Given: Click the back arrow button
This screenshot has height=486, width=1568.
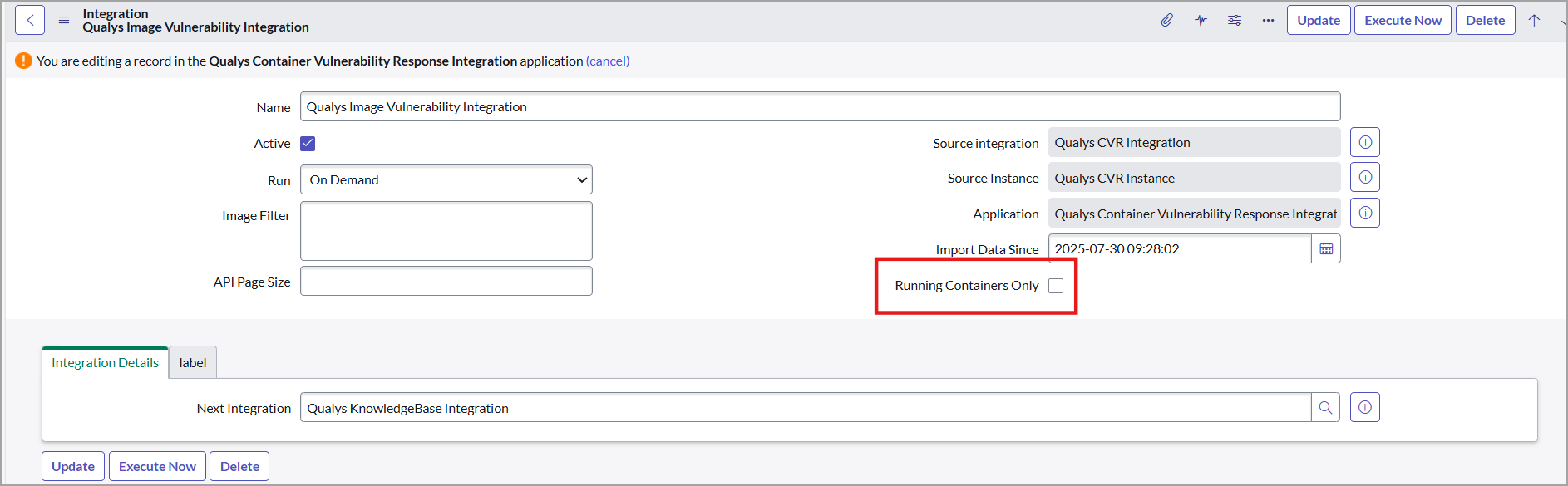Looking at the screenshot, I should (30, 20).
